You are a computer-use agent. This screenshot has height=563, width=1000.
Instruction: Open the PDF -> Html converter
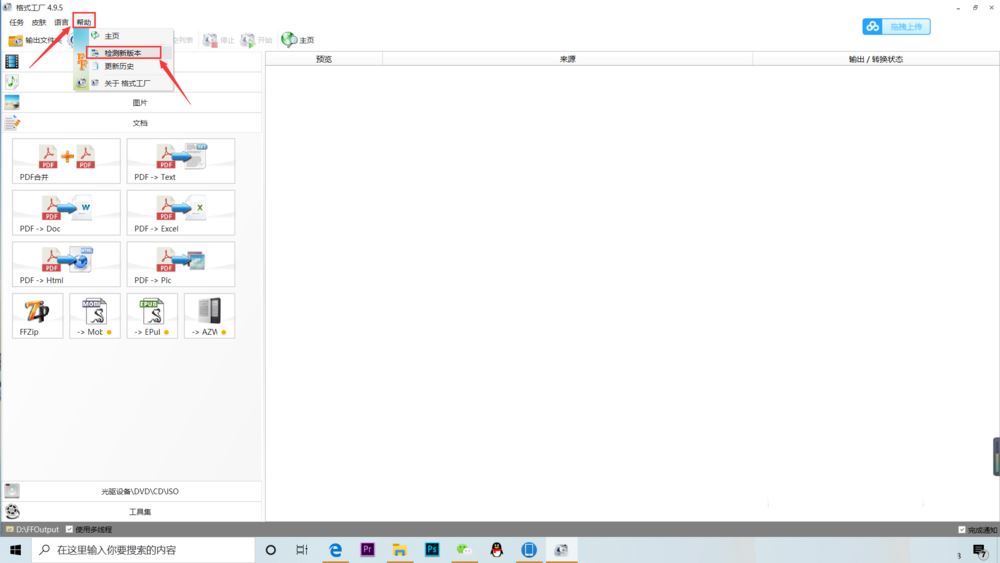(x=66, y=265)
